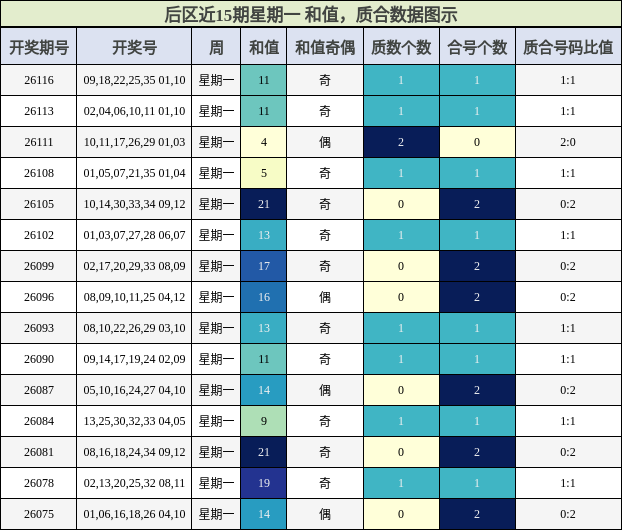Click ratio 0:2 in row 26075

[x=568, y=514]
